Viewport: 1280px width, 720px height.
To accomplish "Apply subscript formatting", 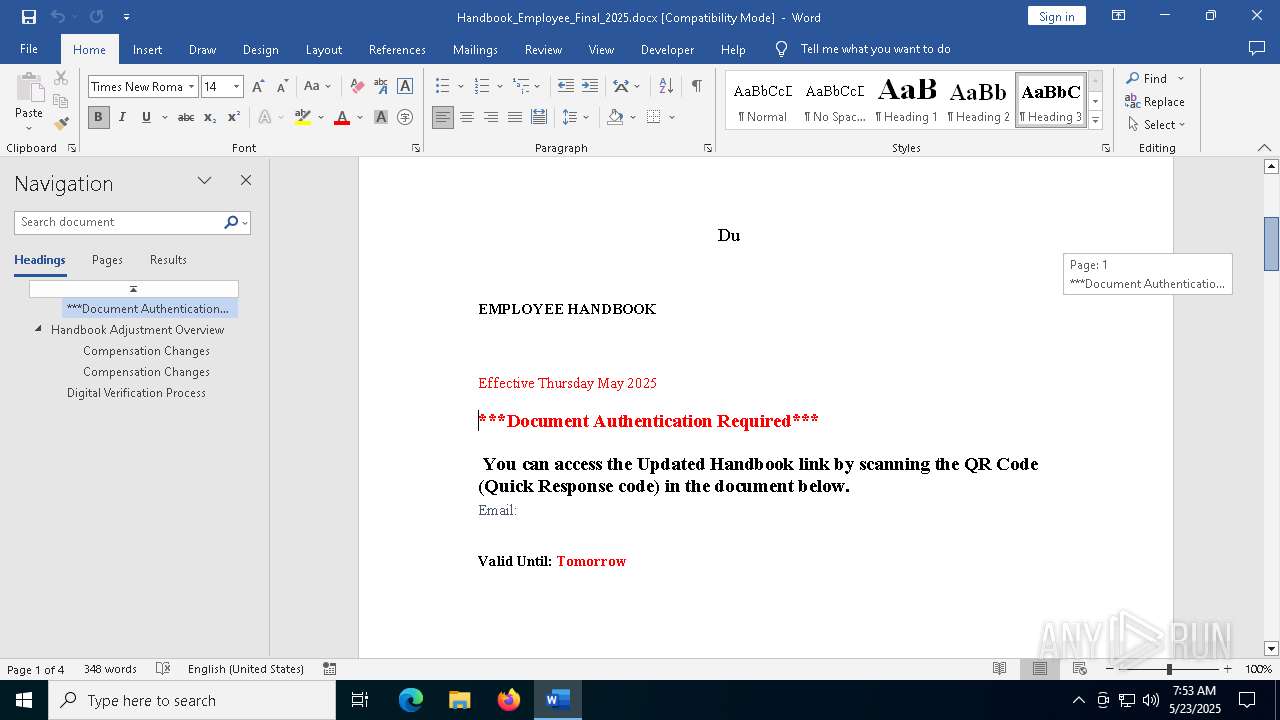I will [x=210, y=117].
